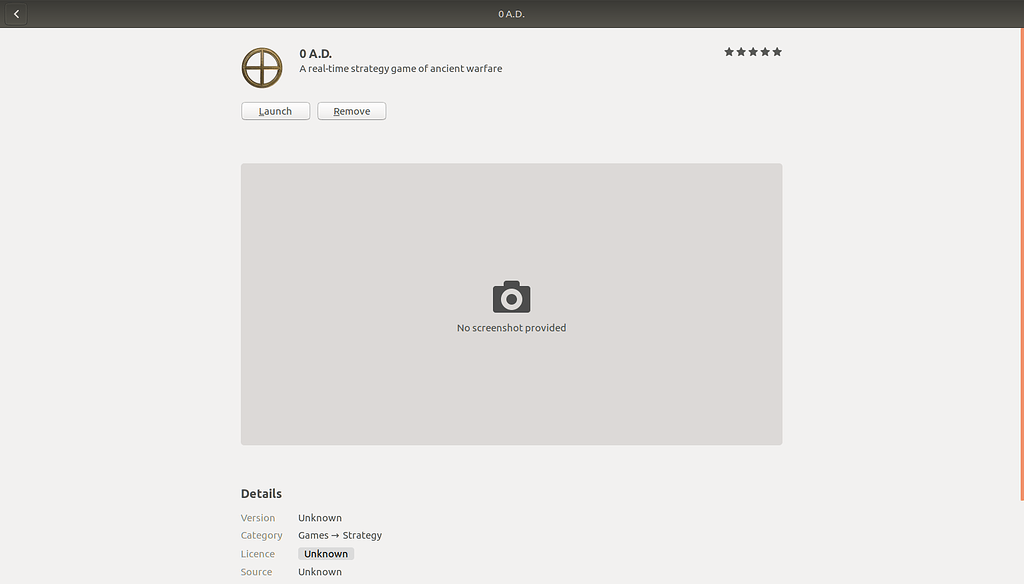Click the Details section heading
The height and width of the screenshot is (584, 1024).
coord(261,493)
